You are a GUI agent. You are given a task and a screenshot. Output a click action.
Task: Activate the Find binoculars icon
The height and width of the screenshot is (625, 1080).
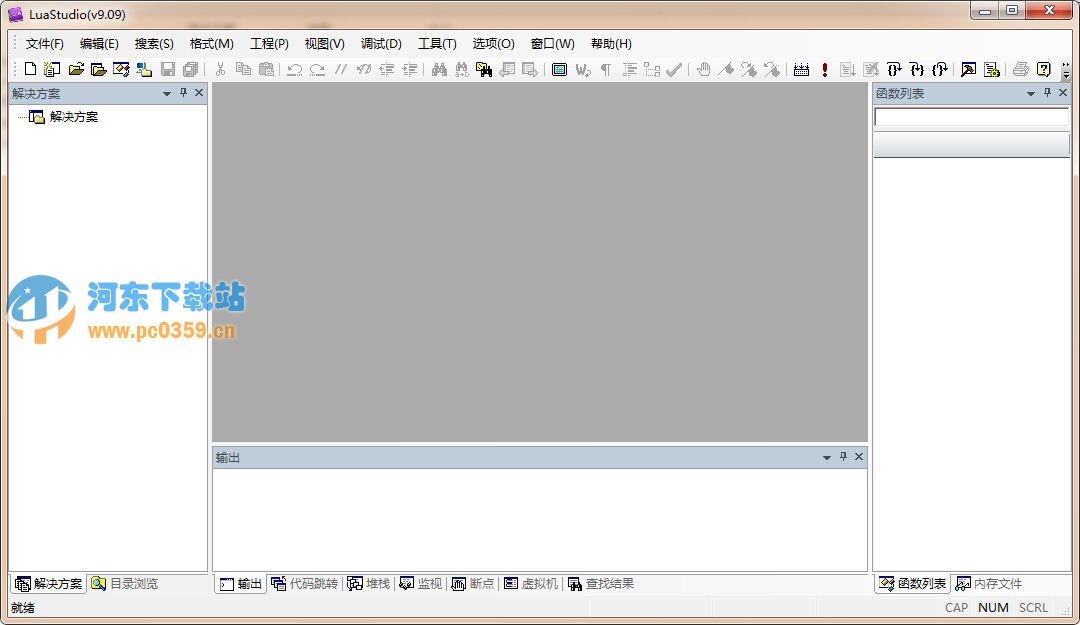click(x=438, y=69)
